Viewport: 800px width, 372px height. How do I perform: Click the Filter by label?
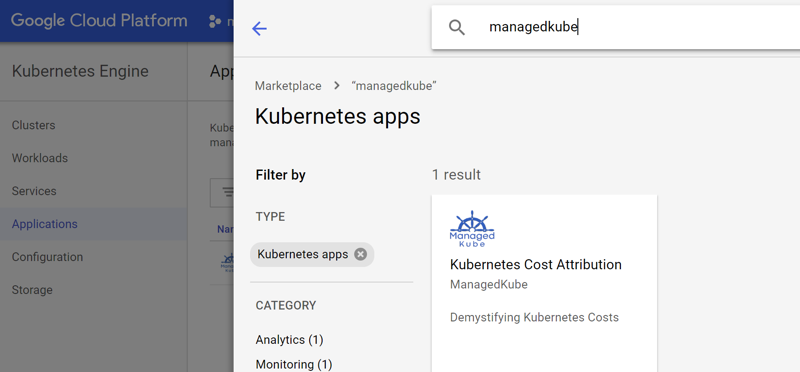pyautogui.click(x=281, y=175)
